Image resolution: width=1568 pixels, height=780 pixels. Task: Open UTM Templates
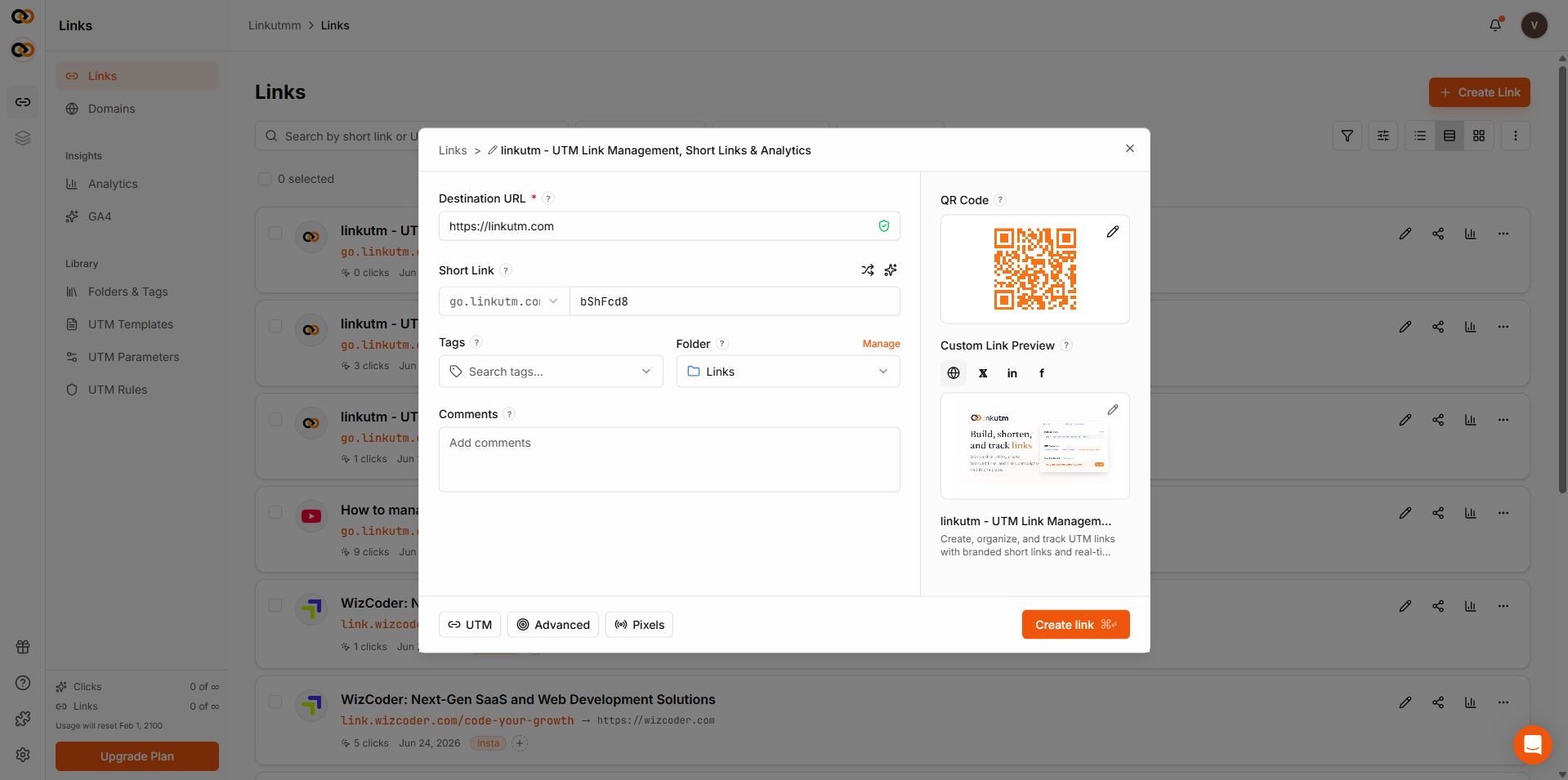click(x=137, y=324)
